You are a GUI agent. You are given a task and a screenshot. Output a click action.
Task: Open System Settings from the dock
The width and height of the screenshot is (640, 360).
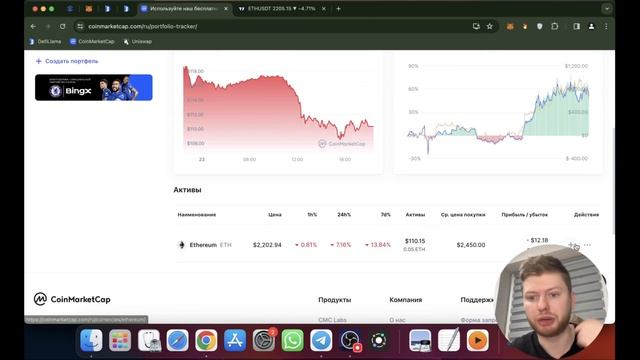pos(264,340)
